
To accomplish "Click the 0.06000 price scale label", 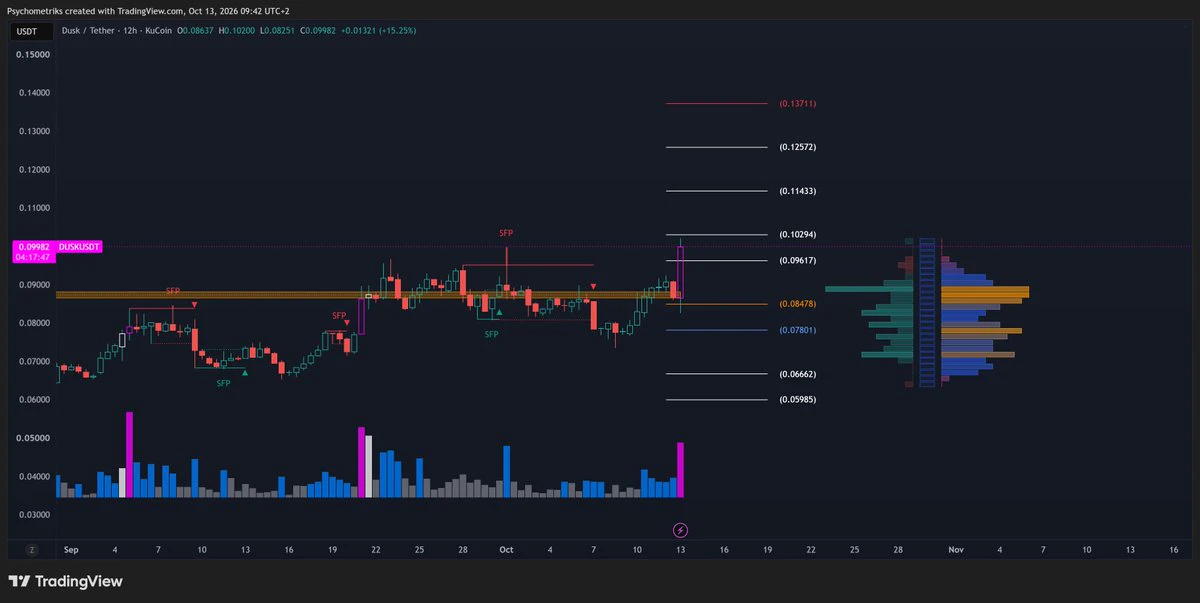I will point(34,400).
